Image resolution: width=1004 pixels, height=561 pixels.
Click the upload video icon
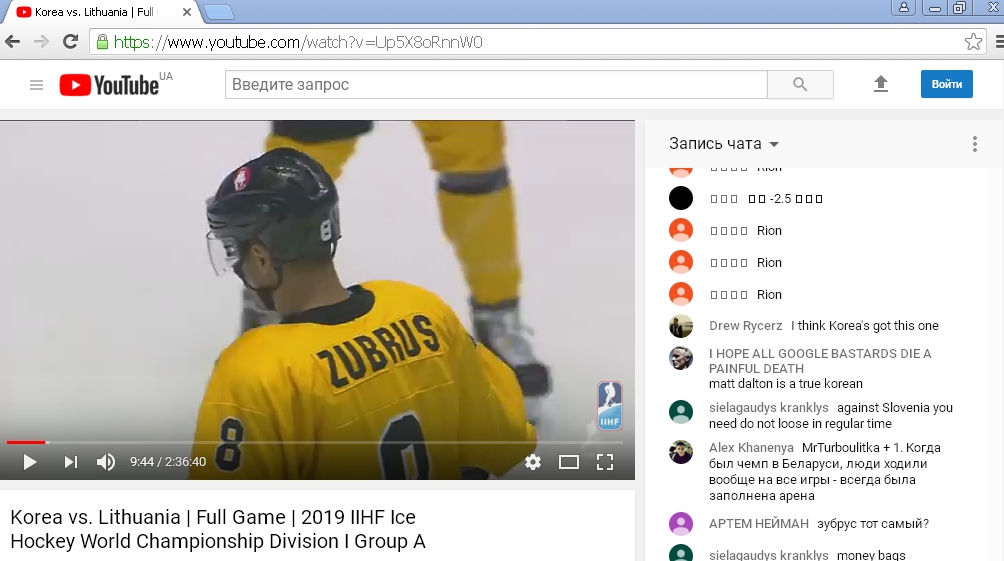[881, 84]
